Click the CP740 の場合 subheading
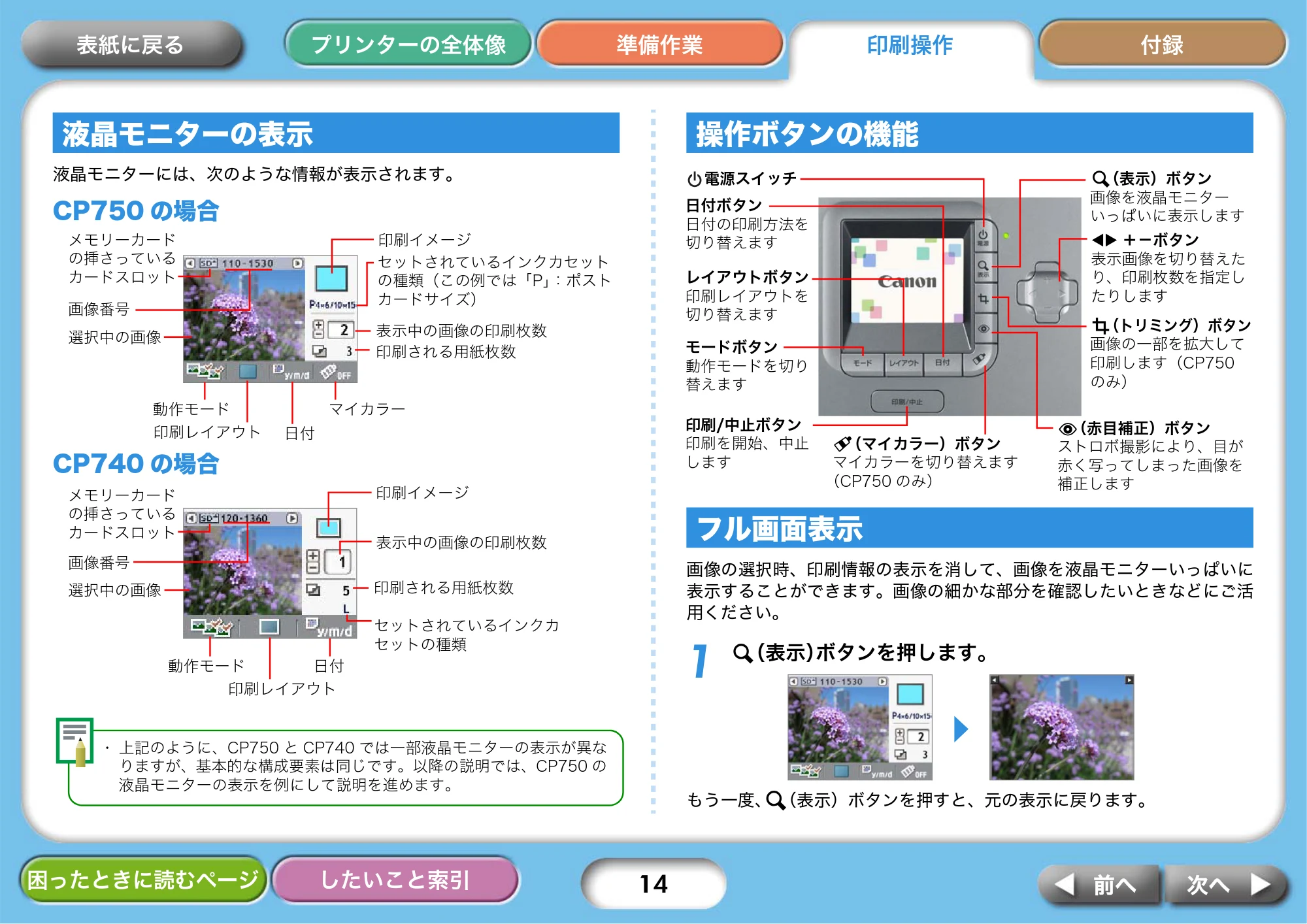The image size is (1307, 924). click(135, 463)
